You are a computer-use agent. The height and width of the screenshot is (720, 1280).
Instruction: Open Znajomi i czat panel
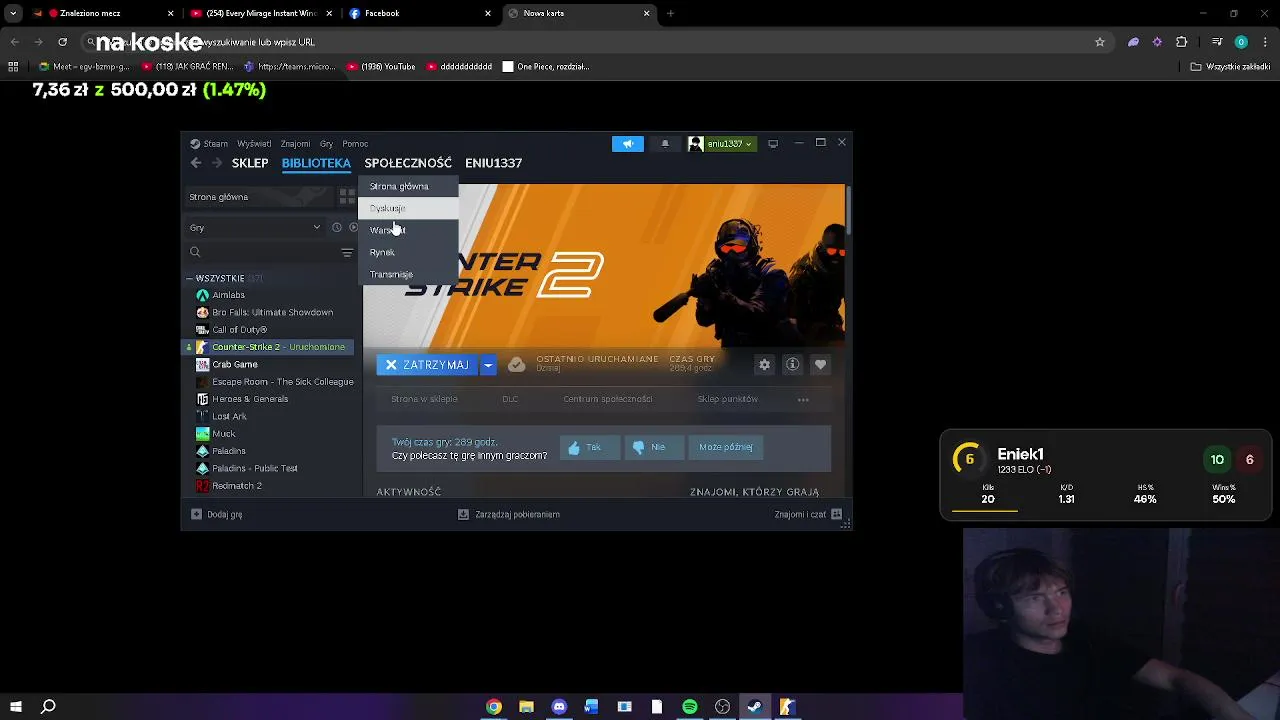(x=808, y=514)
